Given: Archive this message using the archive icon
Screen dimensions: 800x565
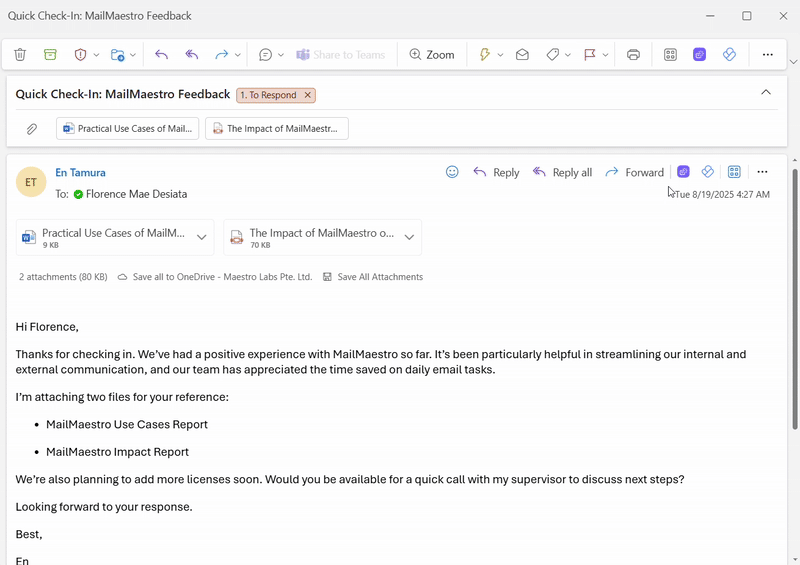Looking at the screenshot, I should pos(50,55).
